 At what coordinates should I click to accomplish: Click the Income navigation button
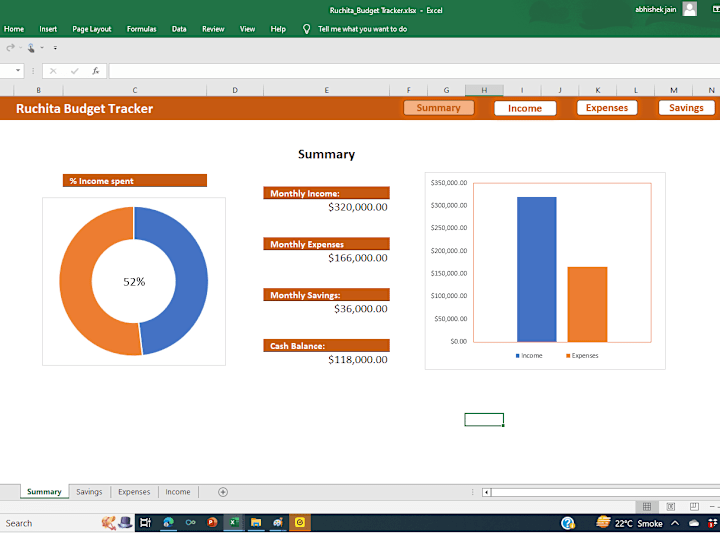click(x=525, y=108)
